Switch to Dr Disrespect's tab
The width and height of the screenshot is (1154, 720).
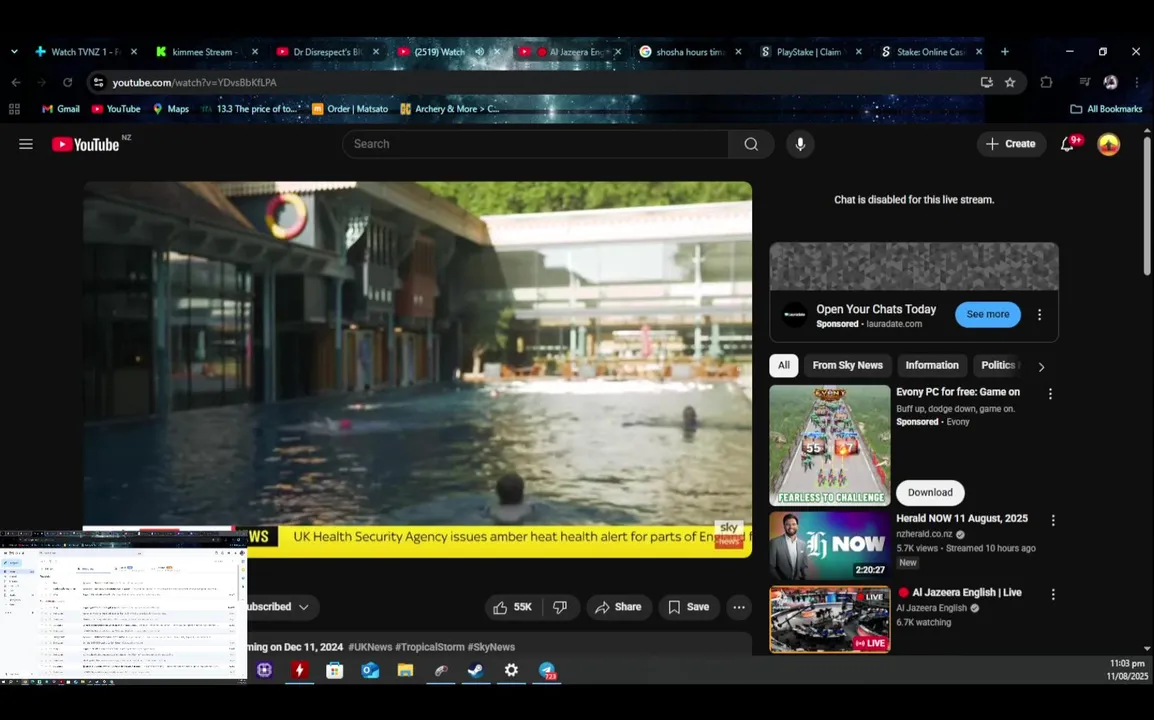click(x=328, y=52)
